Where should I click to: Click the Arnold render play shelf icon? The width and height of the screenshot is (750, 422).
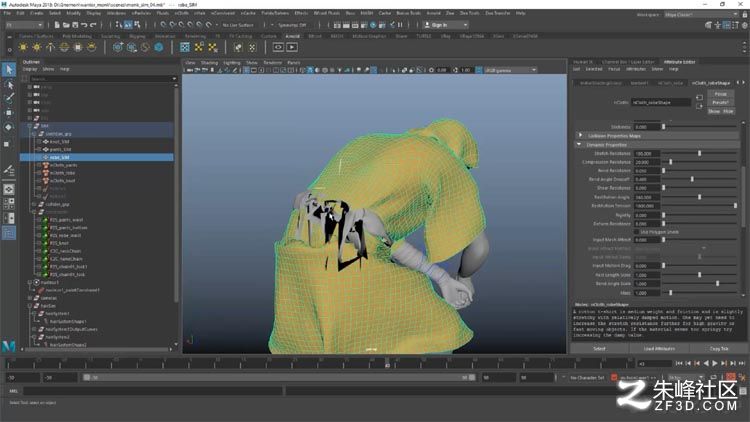point(292,47)
